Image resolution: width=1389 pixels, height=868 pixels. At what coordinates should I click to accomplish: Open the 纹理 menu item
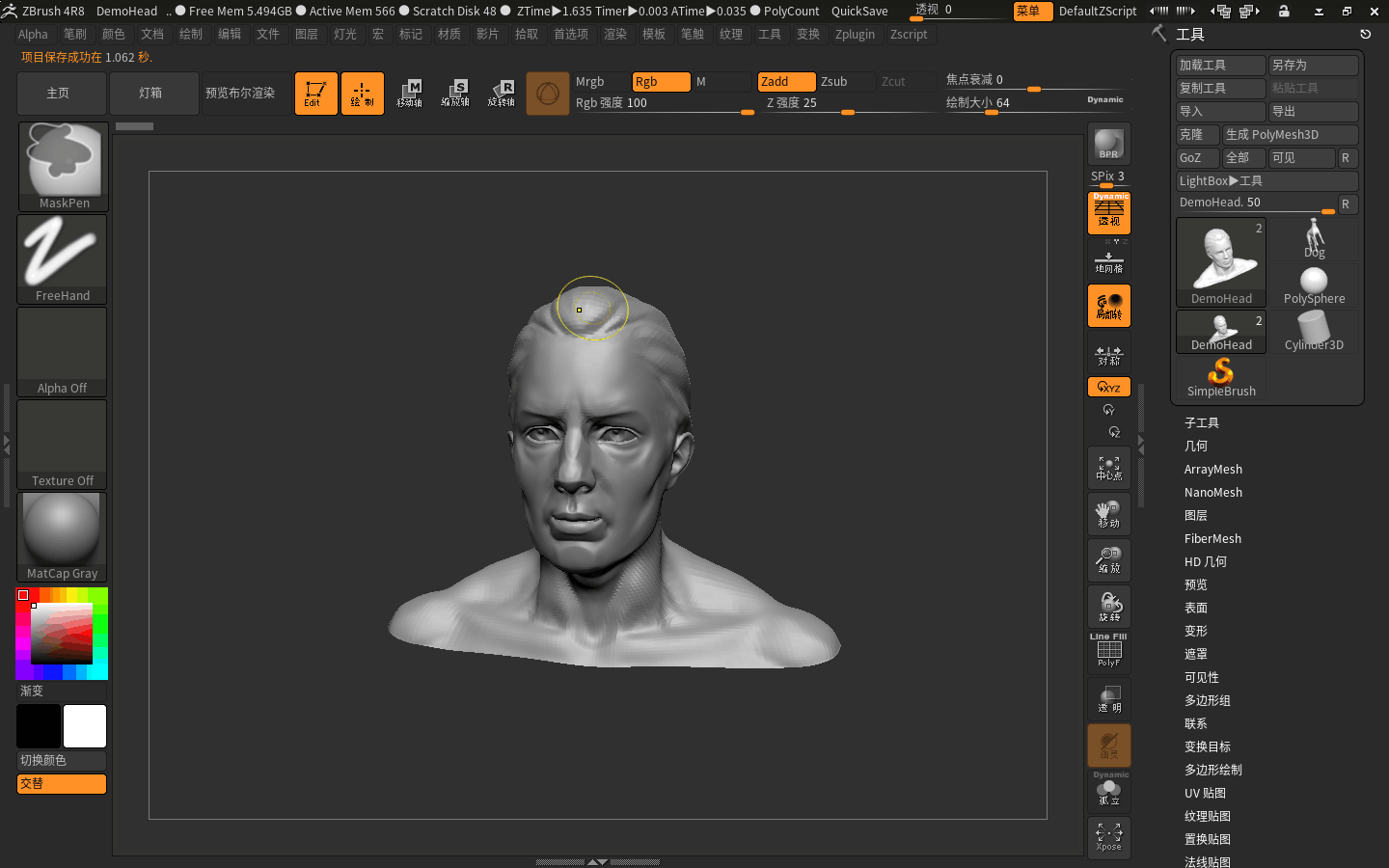pos(731,34)
